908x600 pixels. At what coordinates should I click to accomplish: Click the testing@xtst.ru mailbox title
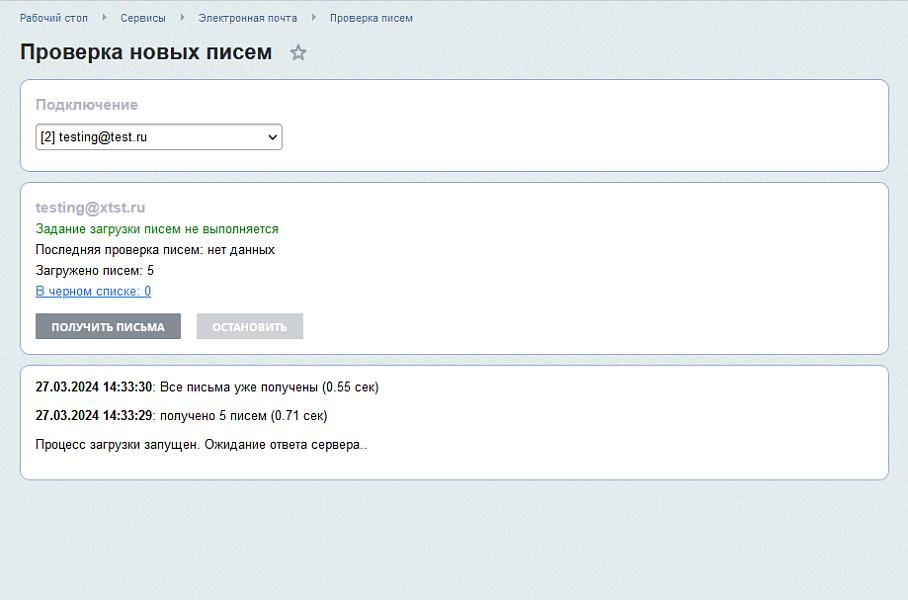pyautogui.click(x=90, y=208)
